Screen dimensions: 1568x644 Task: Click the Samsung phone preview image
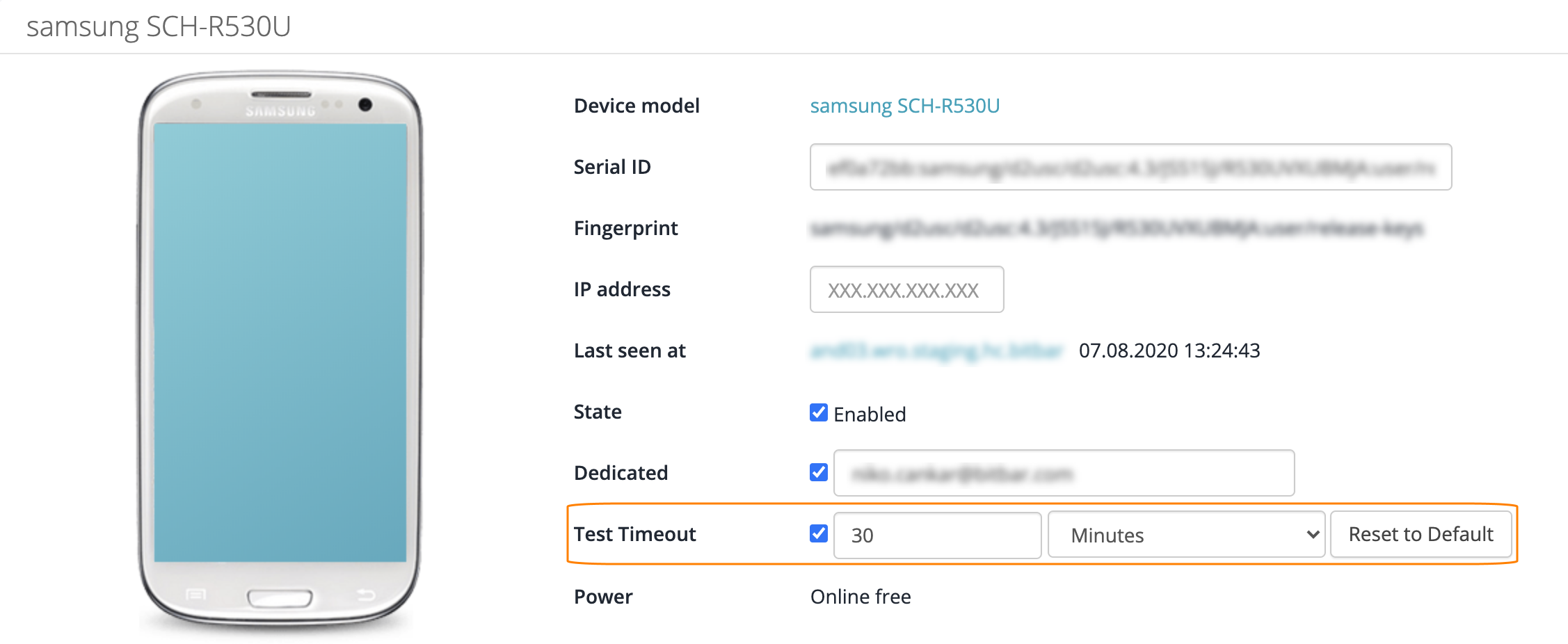[x=278, y=348]
